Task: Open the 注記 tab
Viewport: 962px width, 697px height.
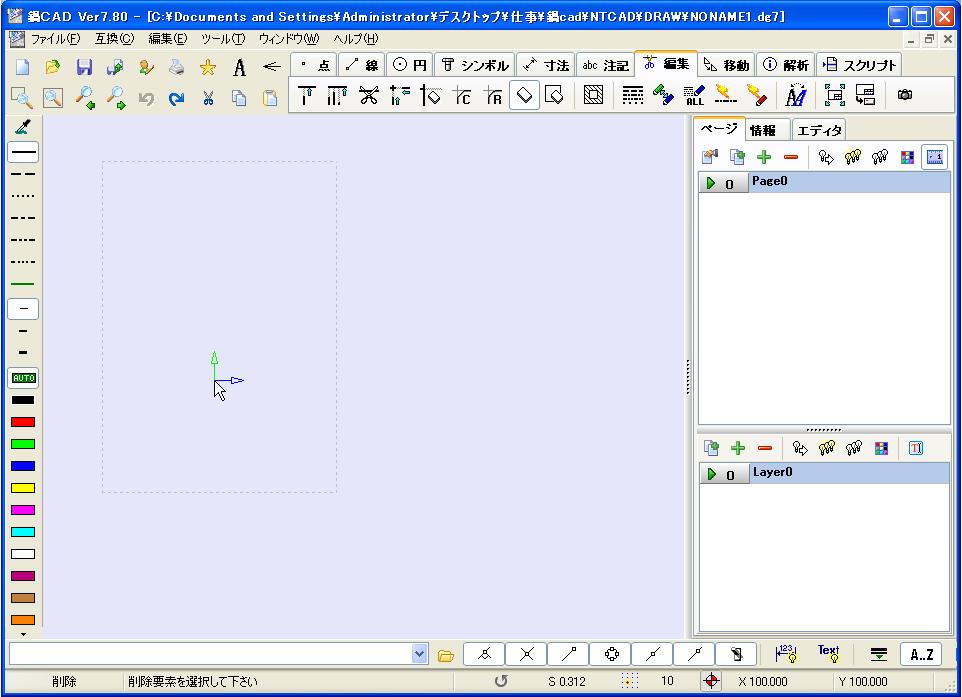Action: point(605,64)
